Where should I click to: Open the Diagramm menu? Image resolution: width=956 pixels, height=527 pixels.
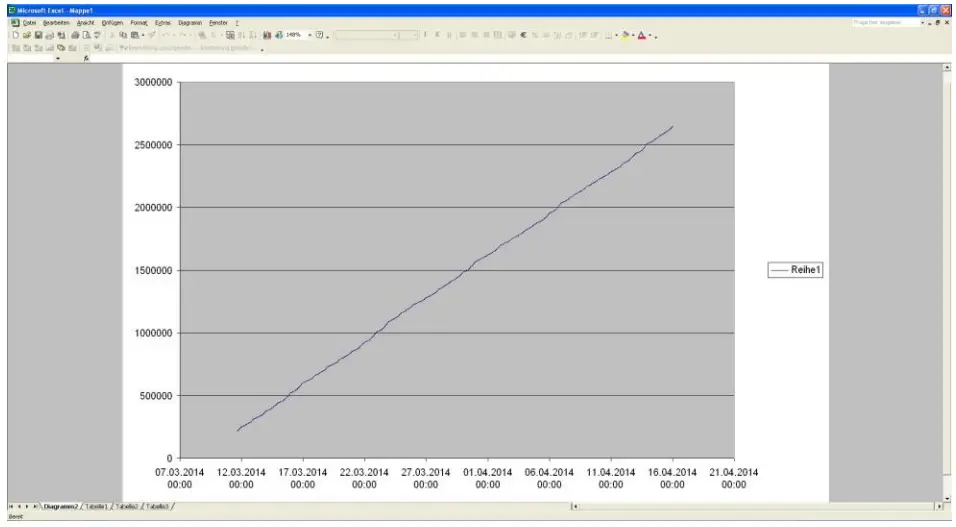click(190, 23)
